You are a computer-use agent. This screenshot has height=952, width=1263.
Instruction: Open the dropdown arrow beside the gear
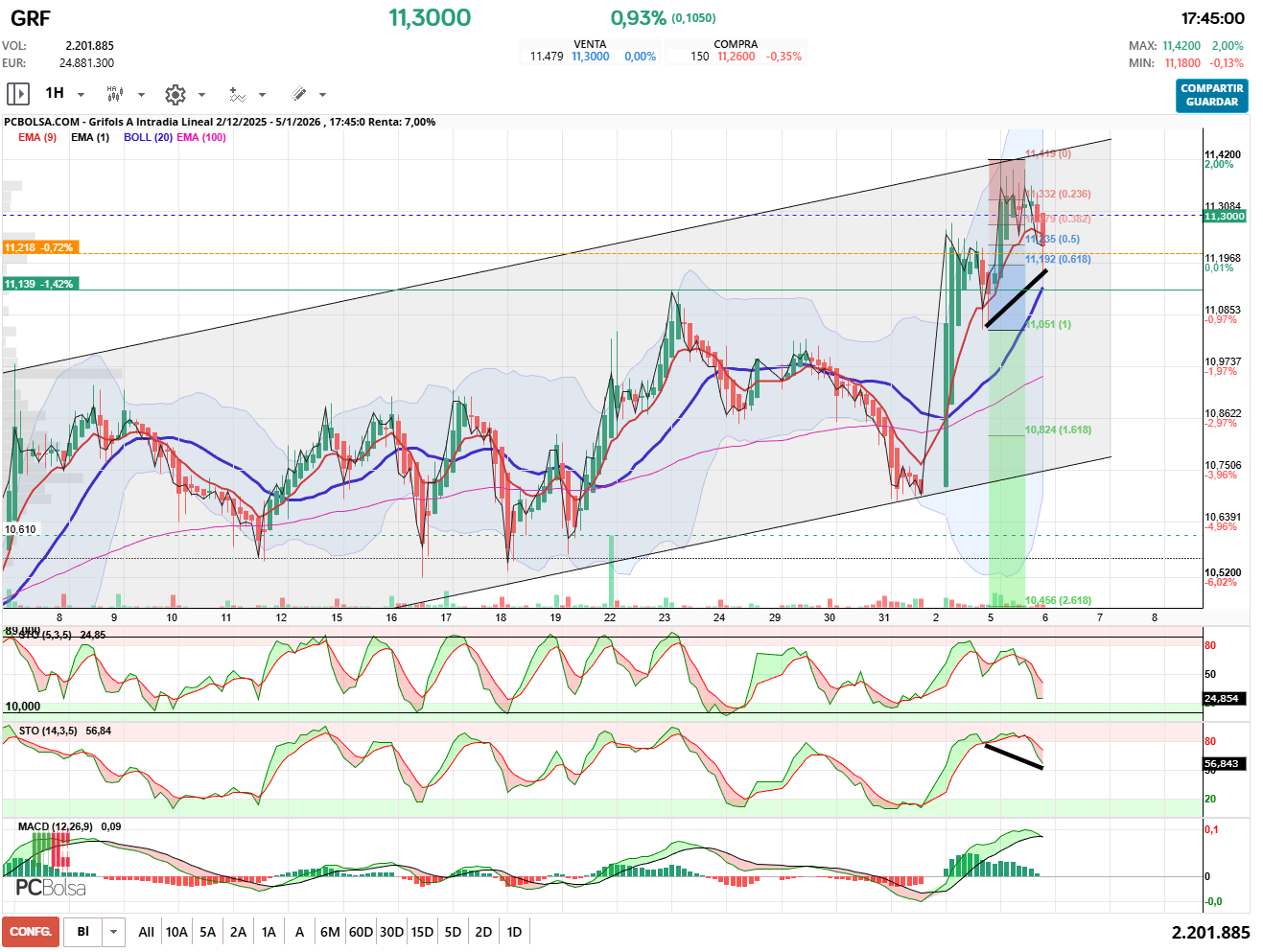pyautogui.click(x=201, y=95)
